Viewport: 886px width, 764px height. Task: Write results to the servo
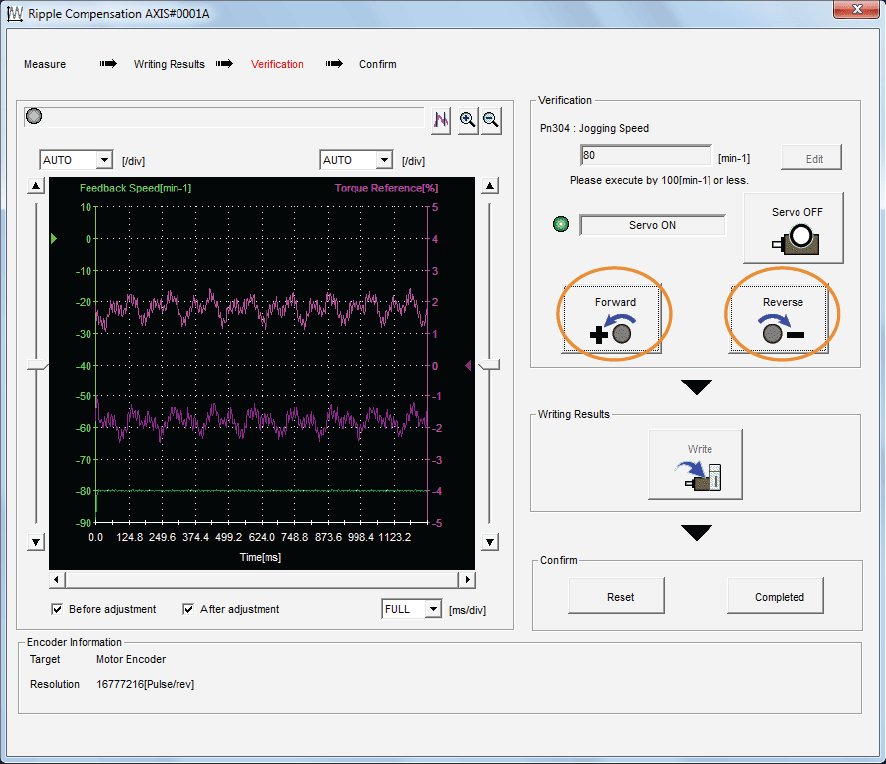695,464
